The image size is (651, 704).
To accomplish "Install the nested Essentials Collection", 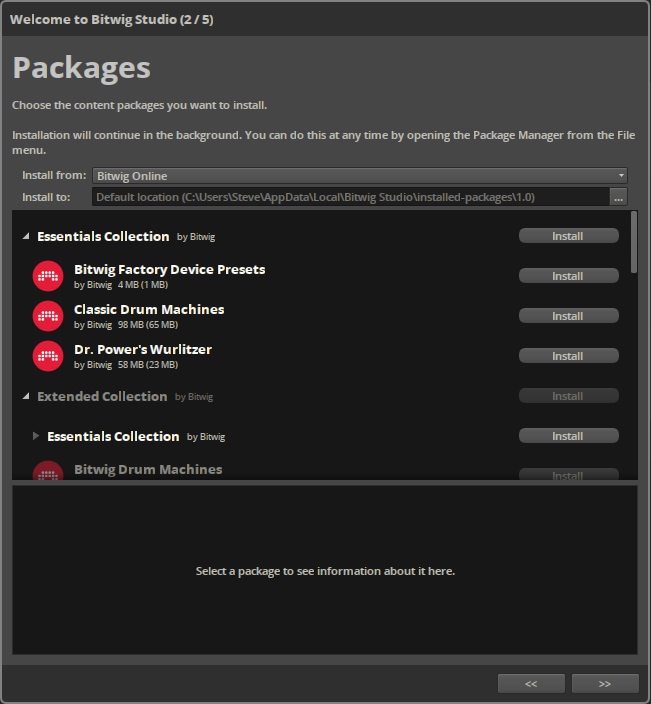I will 568,436.
